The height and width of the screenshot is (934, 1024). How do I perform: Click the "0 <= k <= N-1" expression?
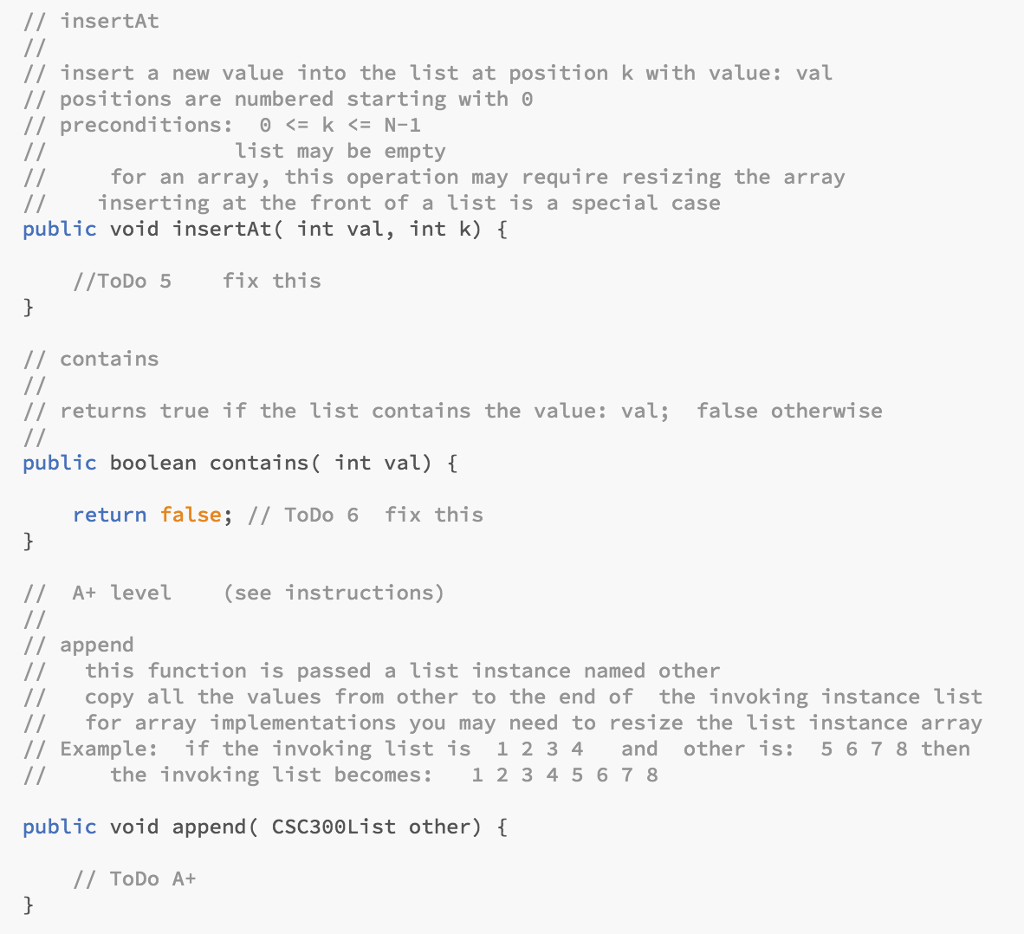[340, 125]
